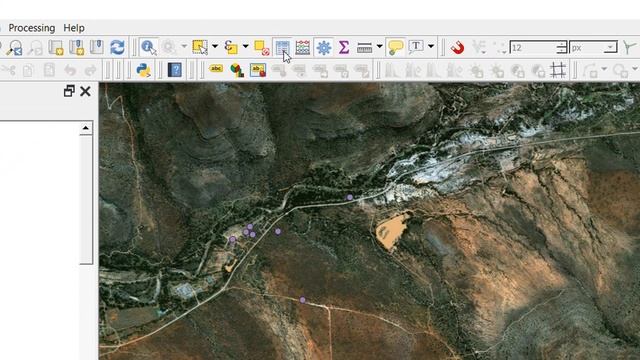Image resolution: width=640 pixels, height=360 pixels.
Task: Expand the Select by Value dropdown arrow
Action: [x=246, y=46]
